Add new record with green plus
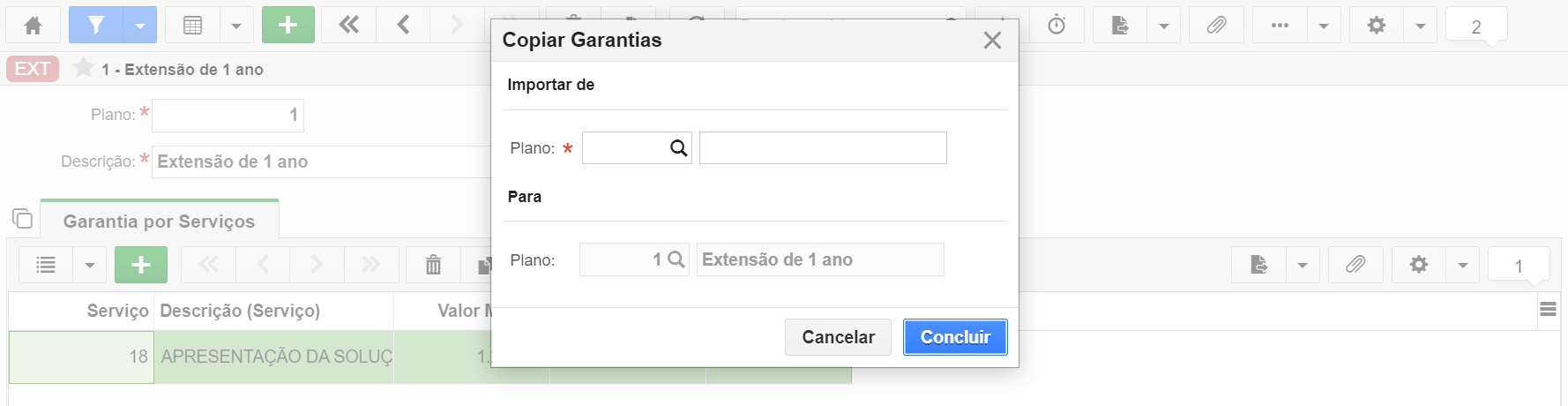 288,26
